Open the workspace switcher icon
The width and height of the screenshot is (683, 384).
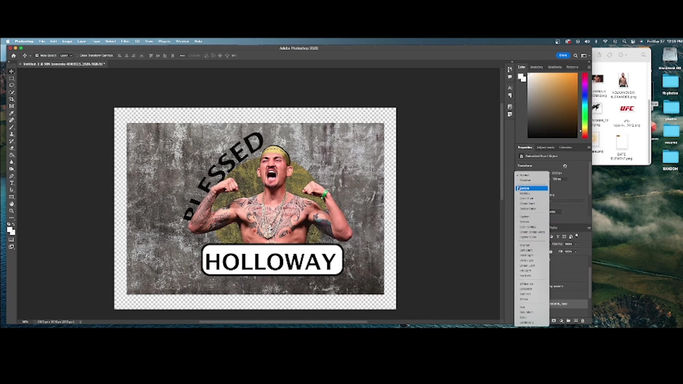tap(584, 56)
